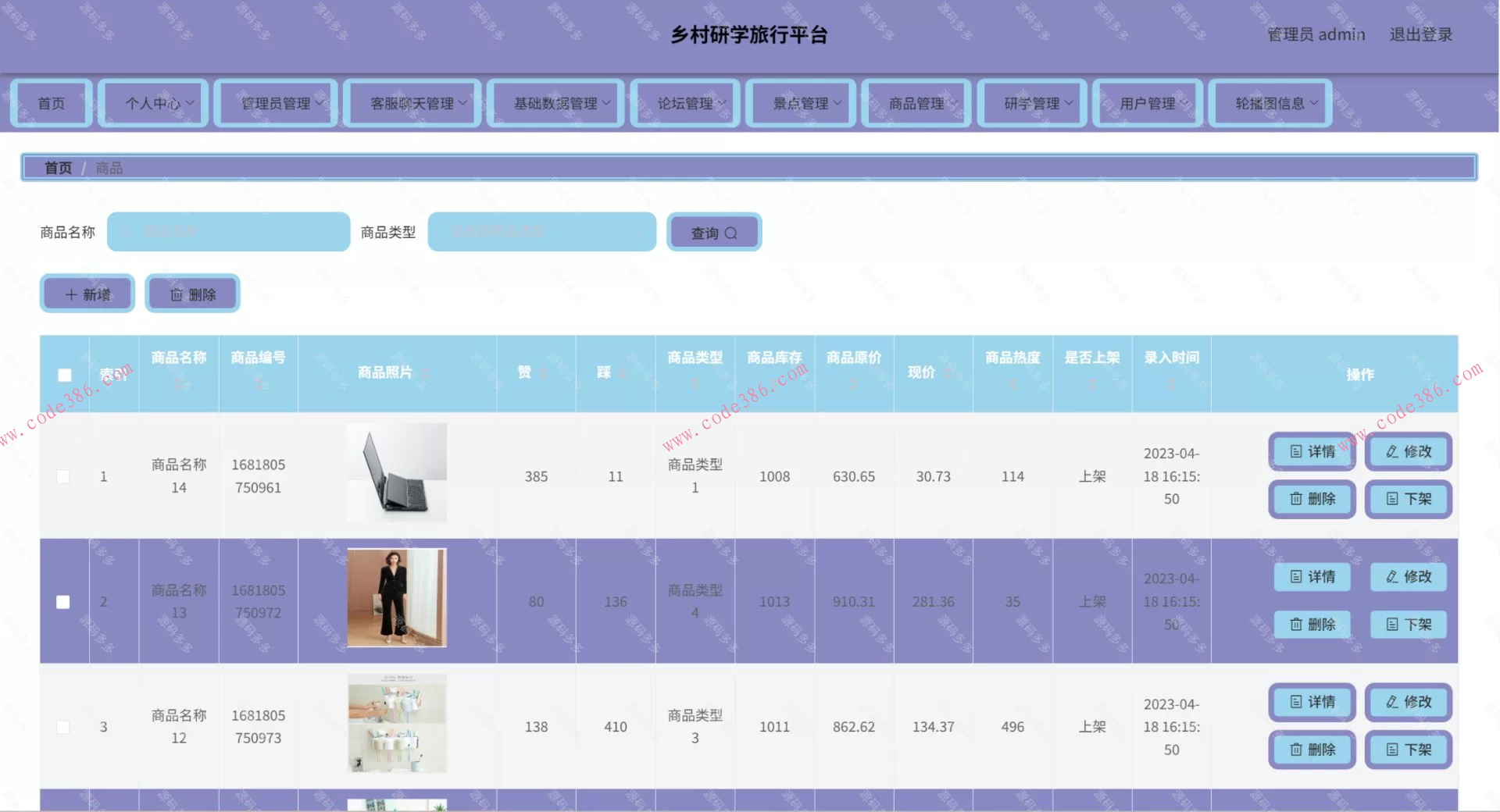Click 下架 for product 商品名称14
The image size is (1500, 812).
coord(1409,499)
